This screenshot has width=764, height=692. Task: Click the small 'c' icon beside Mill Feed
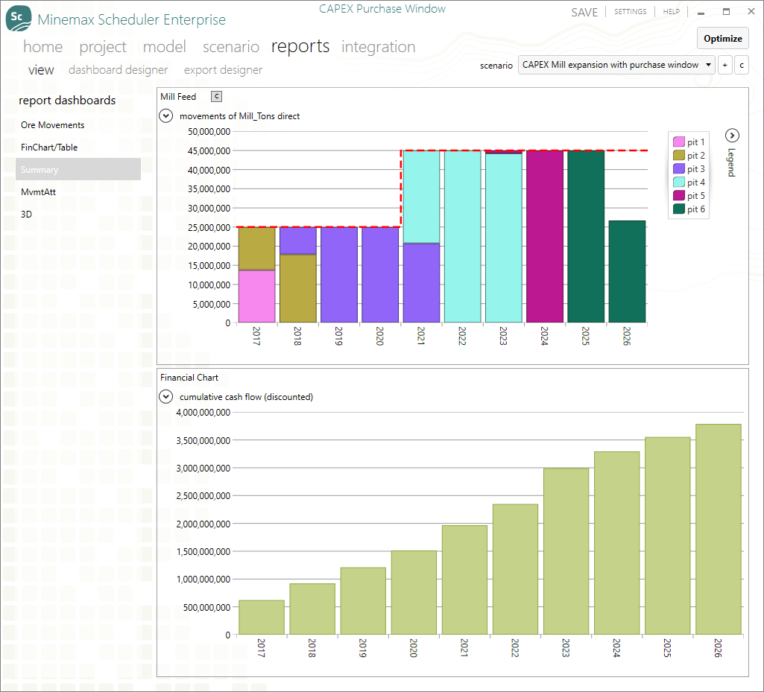tap(216, 96)
